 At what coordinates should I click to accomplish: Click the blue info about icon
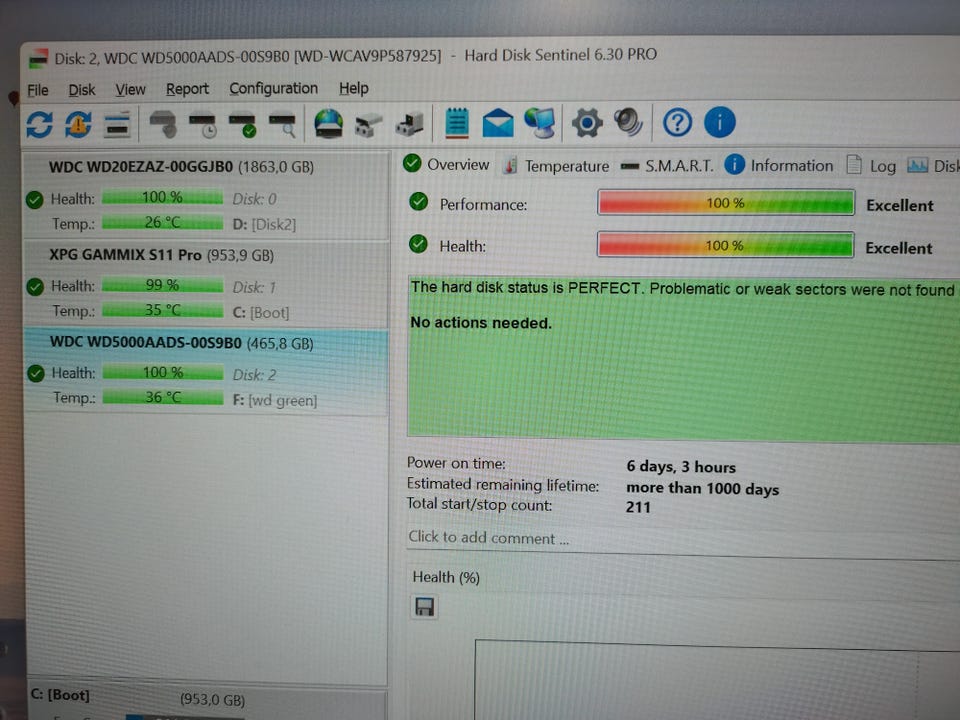pyautogui.click(x=719, y=122)
